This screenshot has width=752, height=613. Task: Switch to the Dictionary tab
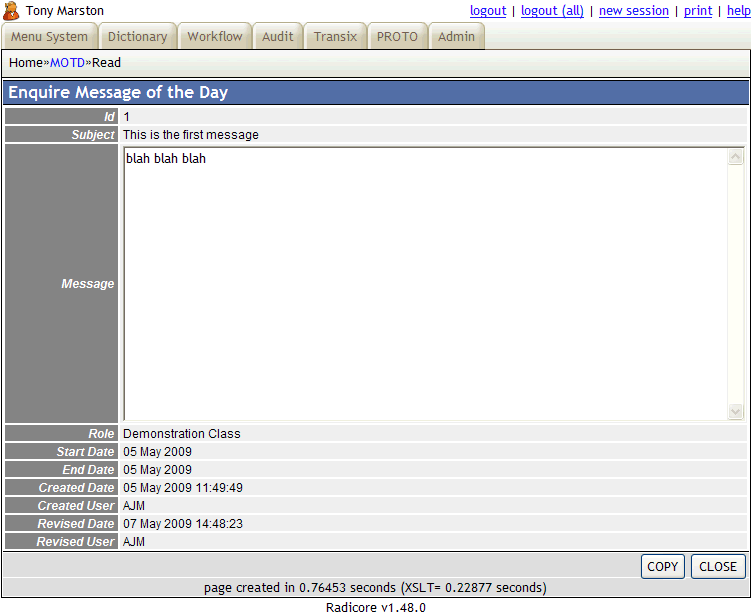click(138, 37)
